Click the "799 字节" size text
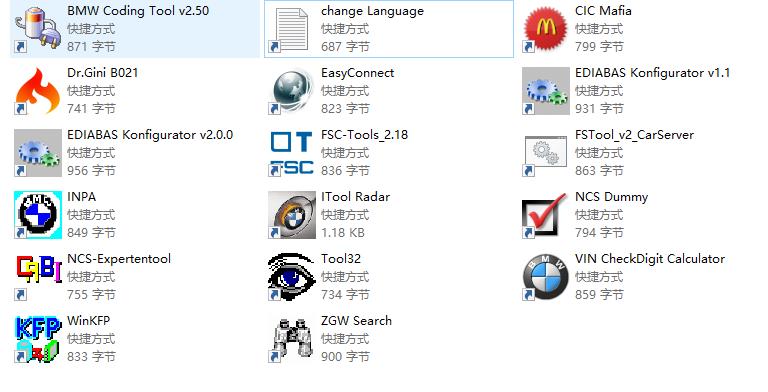Screen dimensions: 768x392 pyautogui.click(x=599, y=47)
